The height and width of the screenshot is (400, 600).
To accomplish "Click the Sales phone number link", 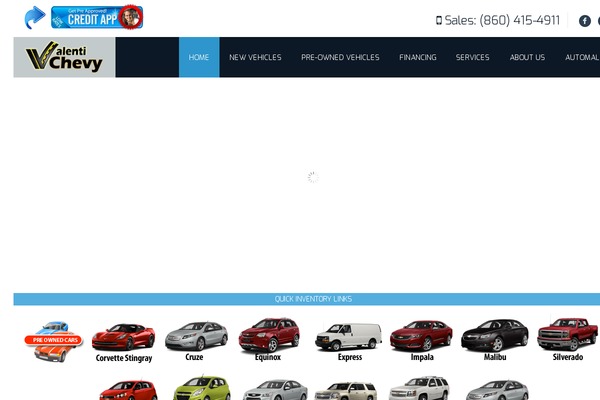I will coord(502,20).
